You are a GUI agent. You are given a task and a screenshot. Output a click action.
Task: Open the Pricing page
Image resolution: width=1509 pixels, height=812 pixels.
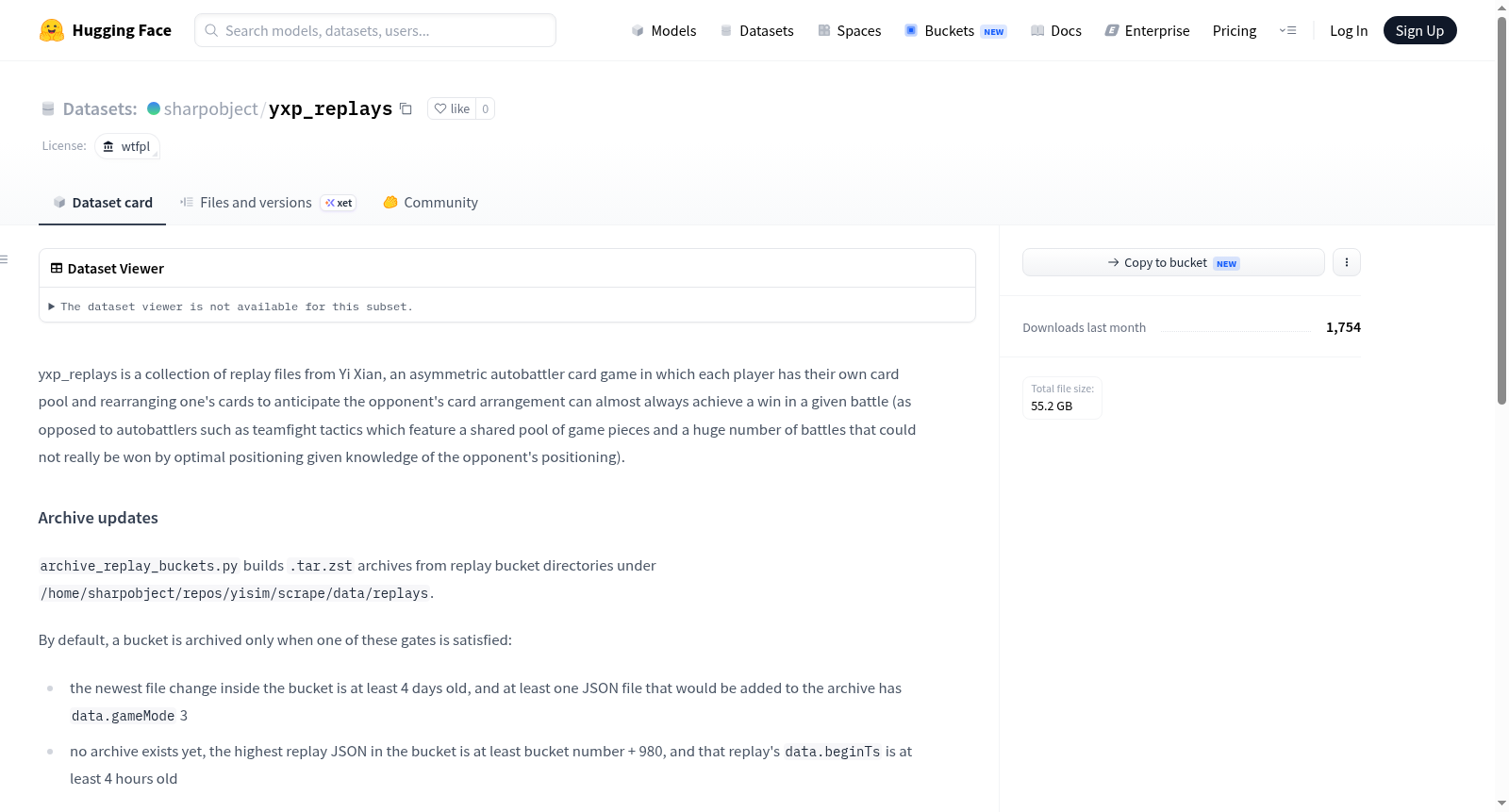tap(1235, 30)
